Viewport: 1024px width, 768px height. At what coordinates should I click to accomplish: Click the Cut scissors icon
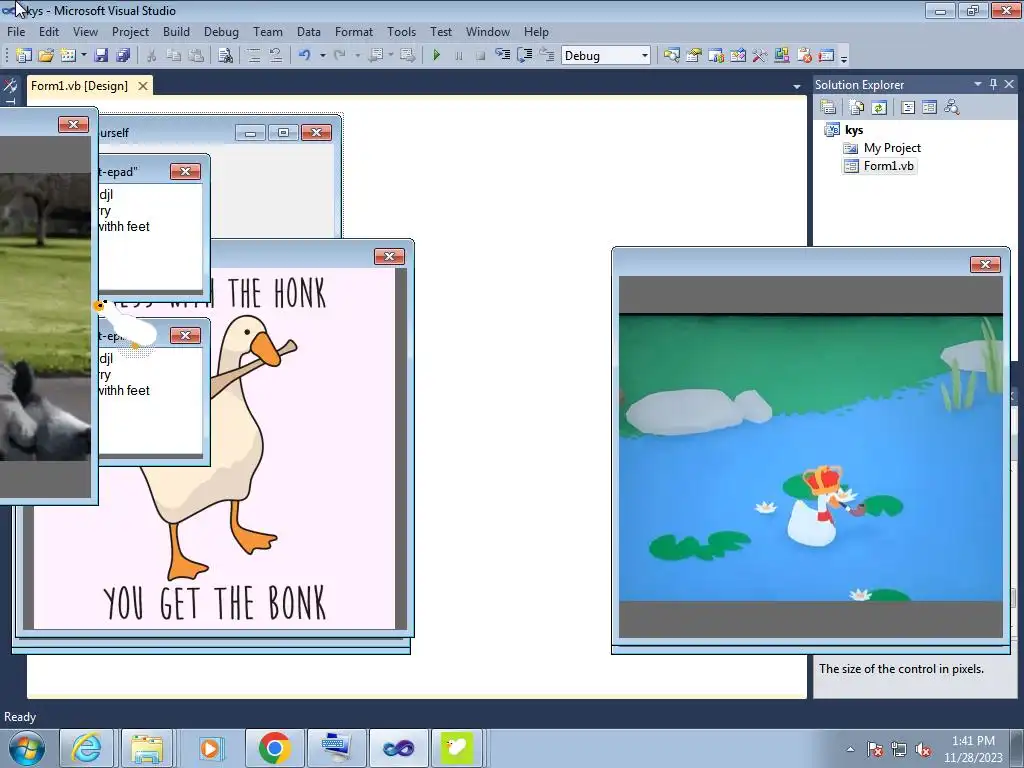point(152,56)
